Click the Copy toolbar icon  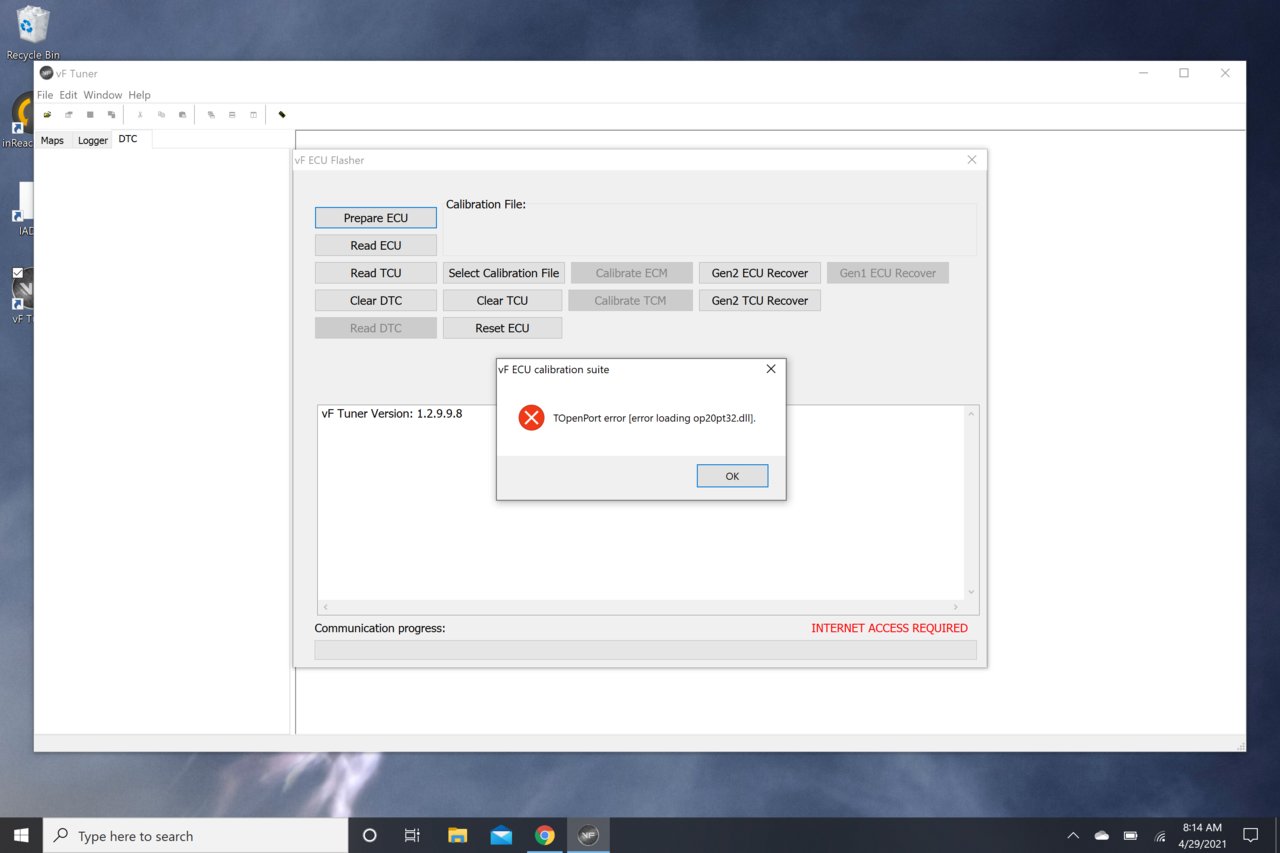tap(161, 115)
